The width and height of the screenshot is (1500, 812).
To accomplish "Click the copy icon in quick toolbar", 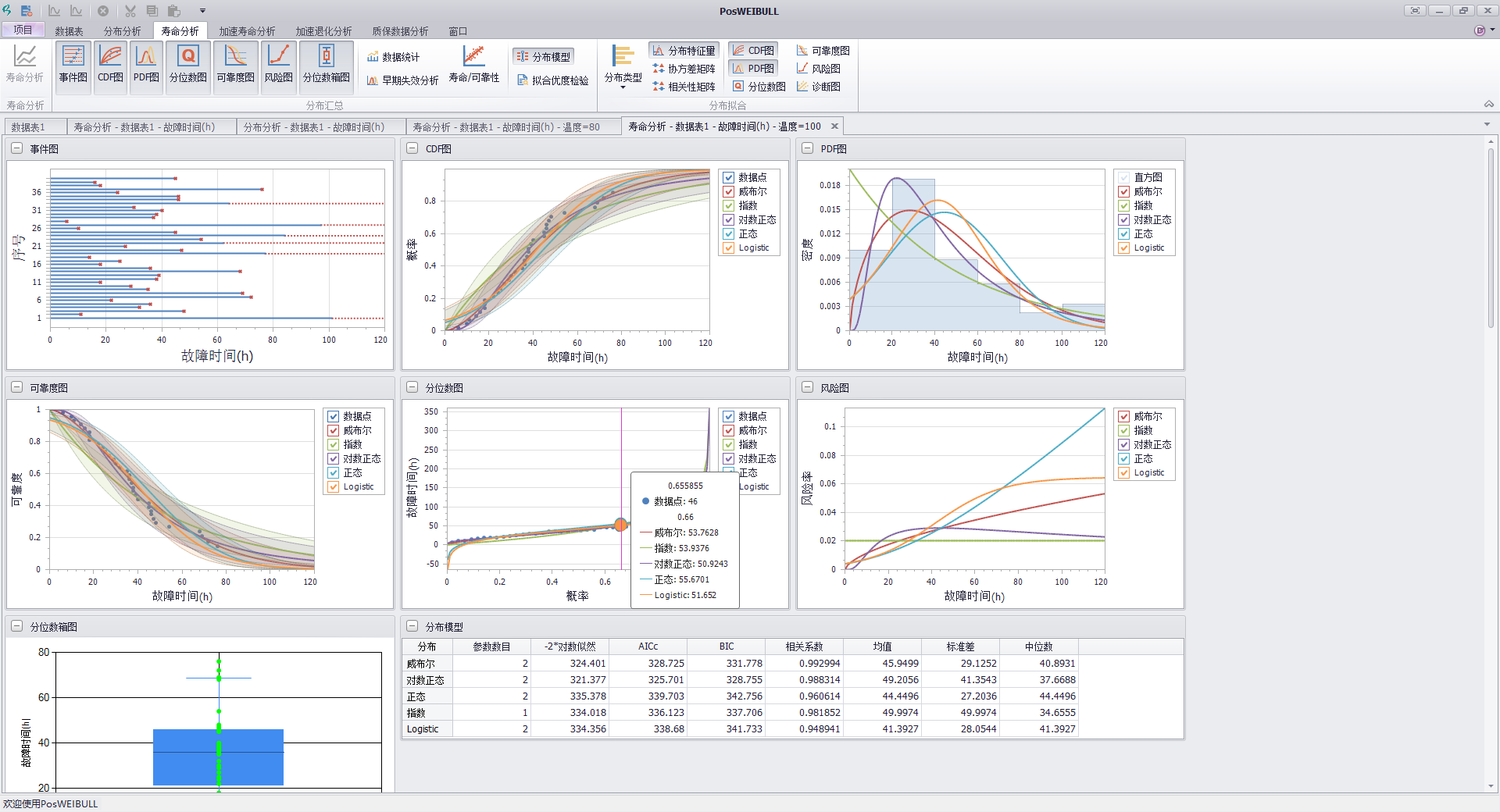I will (x=152, y=11).
